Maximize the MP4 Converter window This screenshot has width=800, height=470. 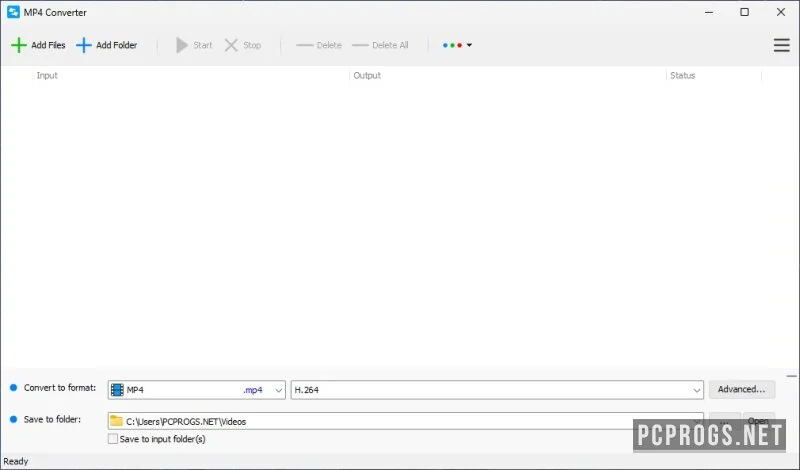point(744,12)
